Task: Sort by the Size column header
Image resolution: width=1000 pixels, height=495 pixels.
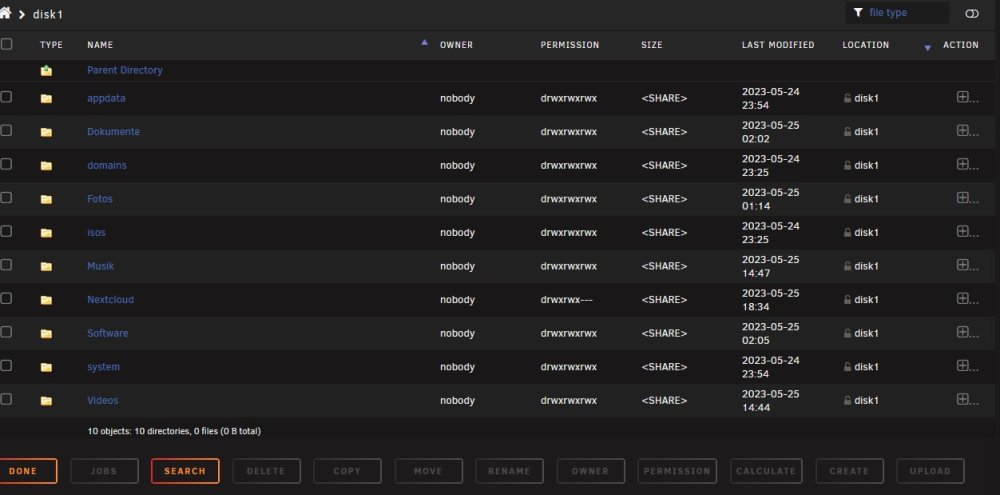Action: (x=652, y=45)
